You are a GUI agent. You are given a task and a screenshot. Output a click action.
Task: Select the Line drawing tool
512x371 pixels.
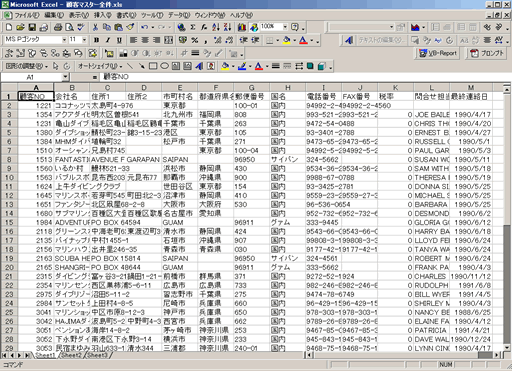[130, 66]
